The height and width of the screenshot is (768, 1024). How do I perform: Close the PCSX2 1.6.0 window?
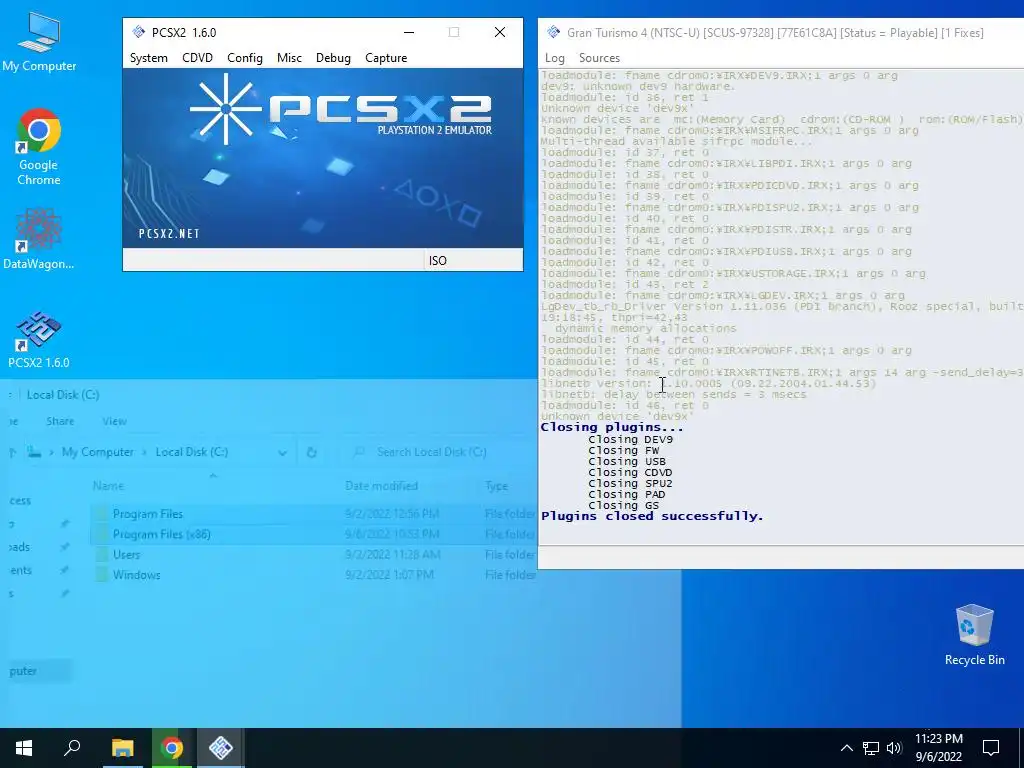click(x=500, y=32)
